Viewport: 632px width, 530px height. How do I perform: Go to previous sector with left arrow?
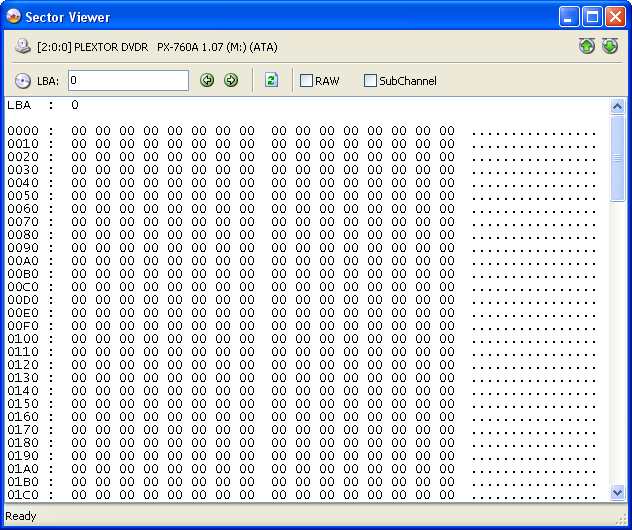[x=207, y=80]
